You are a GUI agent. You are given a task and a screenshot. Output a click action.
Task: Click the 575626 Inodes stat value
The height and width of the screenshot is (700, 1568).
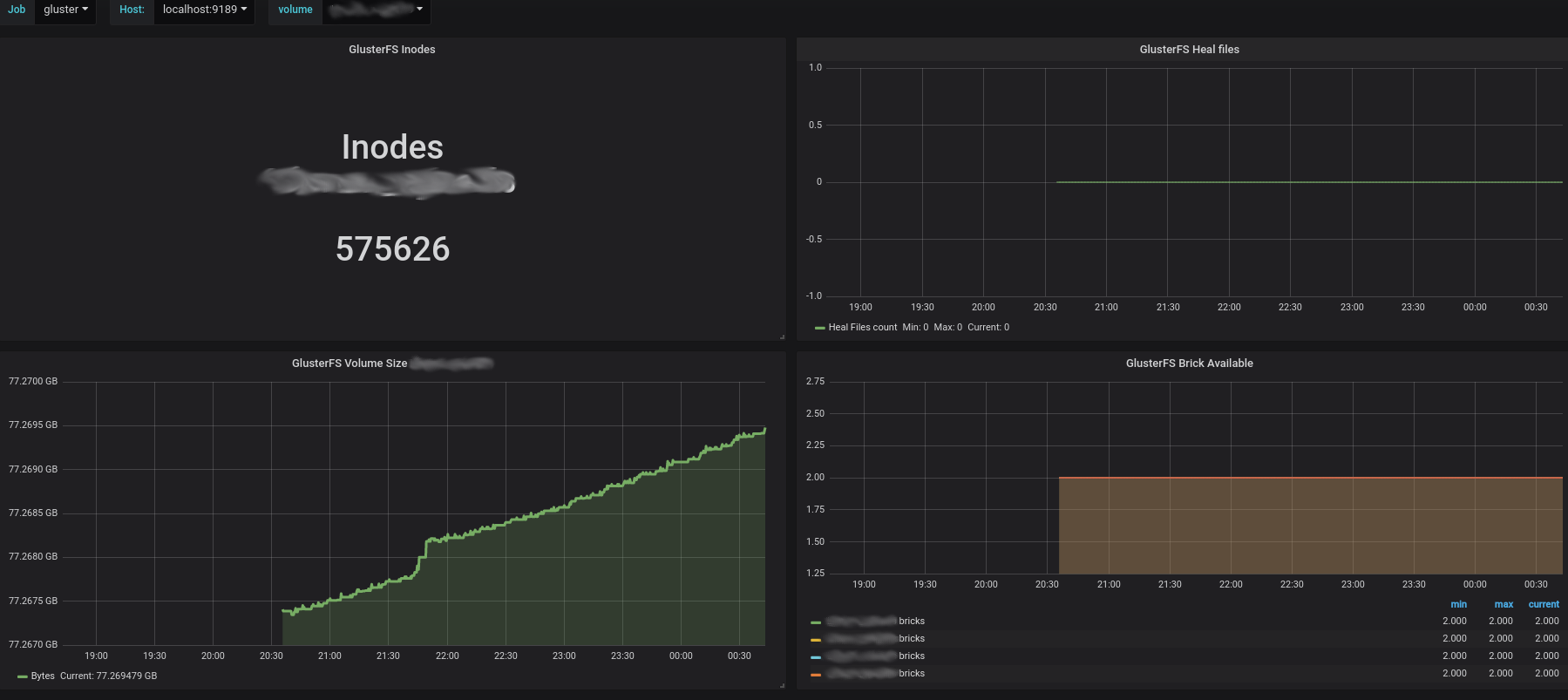click(x=392, y=249)
